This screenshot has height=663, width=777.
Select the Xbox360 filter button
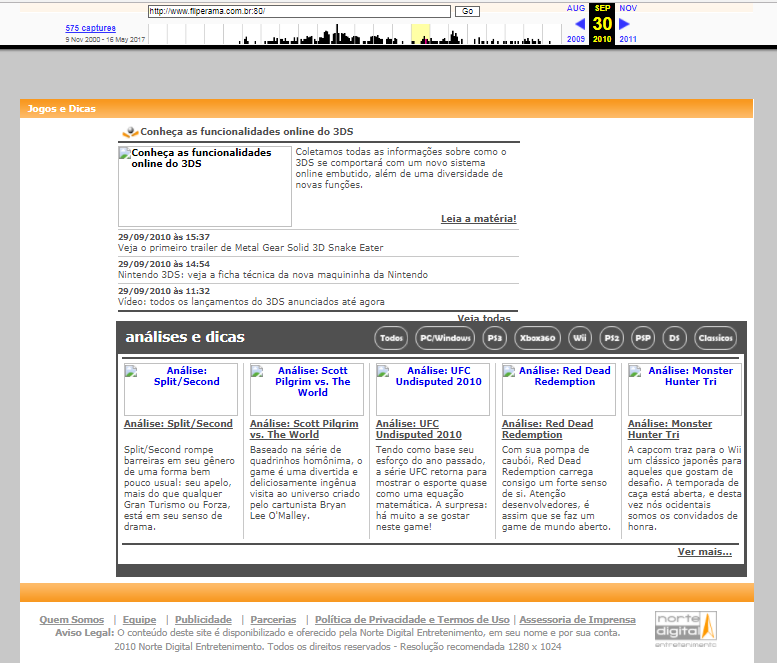[538, 338]
